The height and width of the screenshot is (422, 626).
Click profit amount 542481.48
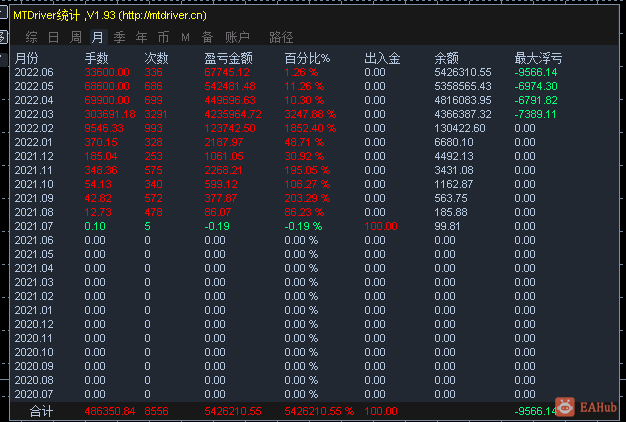pyautogui.click(x=230, y=86)
